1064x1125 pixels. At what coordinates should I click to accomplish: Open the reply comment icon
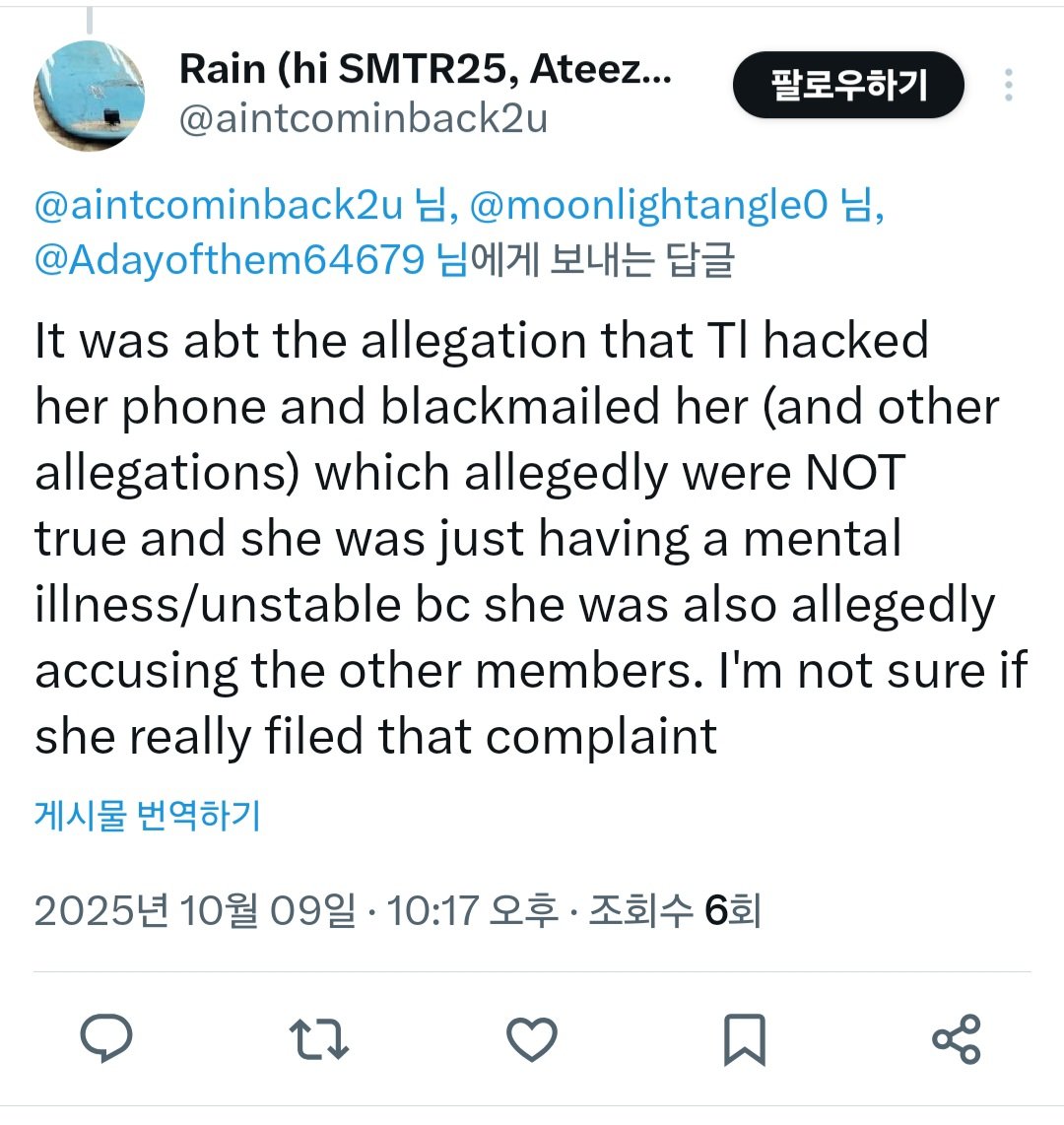[106, 1038]
